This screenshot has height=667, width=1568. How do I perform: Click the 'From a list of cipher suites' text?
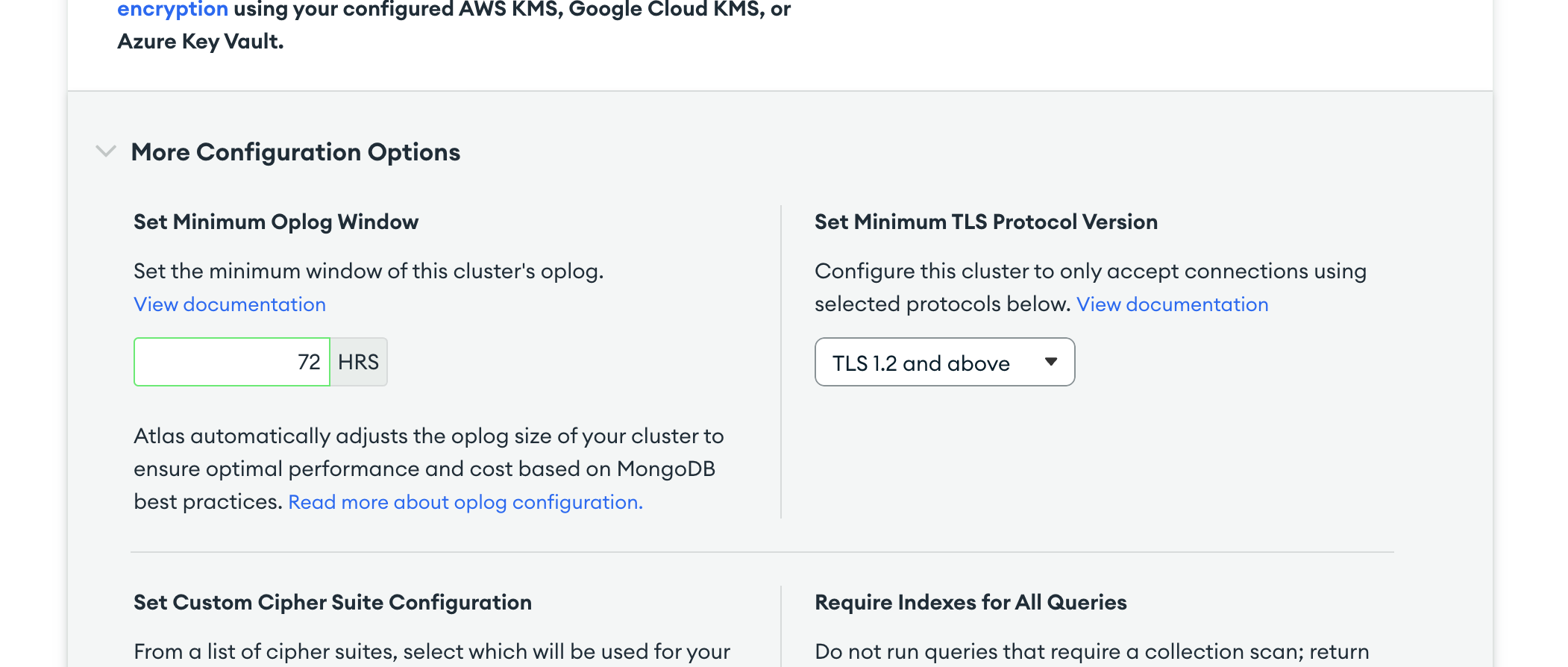(x=431, y=651)
